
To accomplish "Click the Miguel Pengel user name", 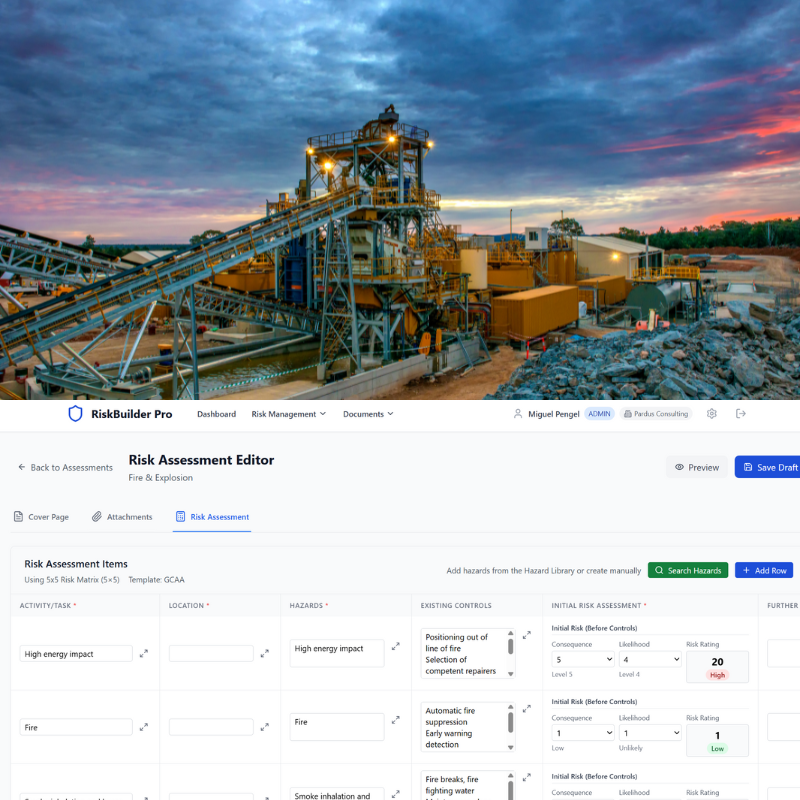I will pos(554,414).
